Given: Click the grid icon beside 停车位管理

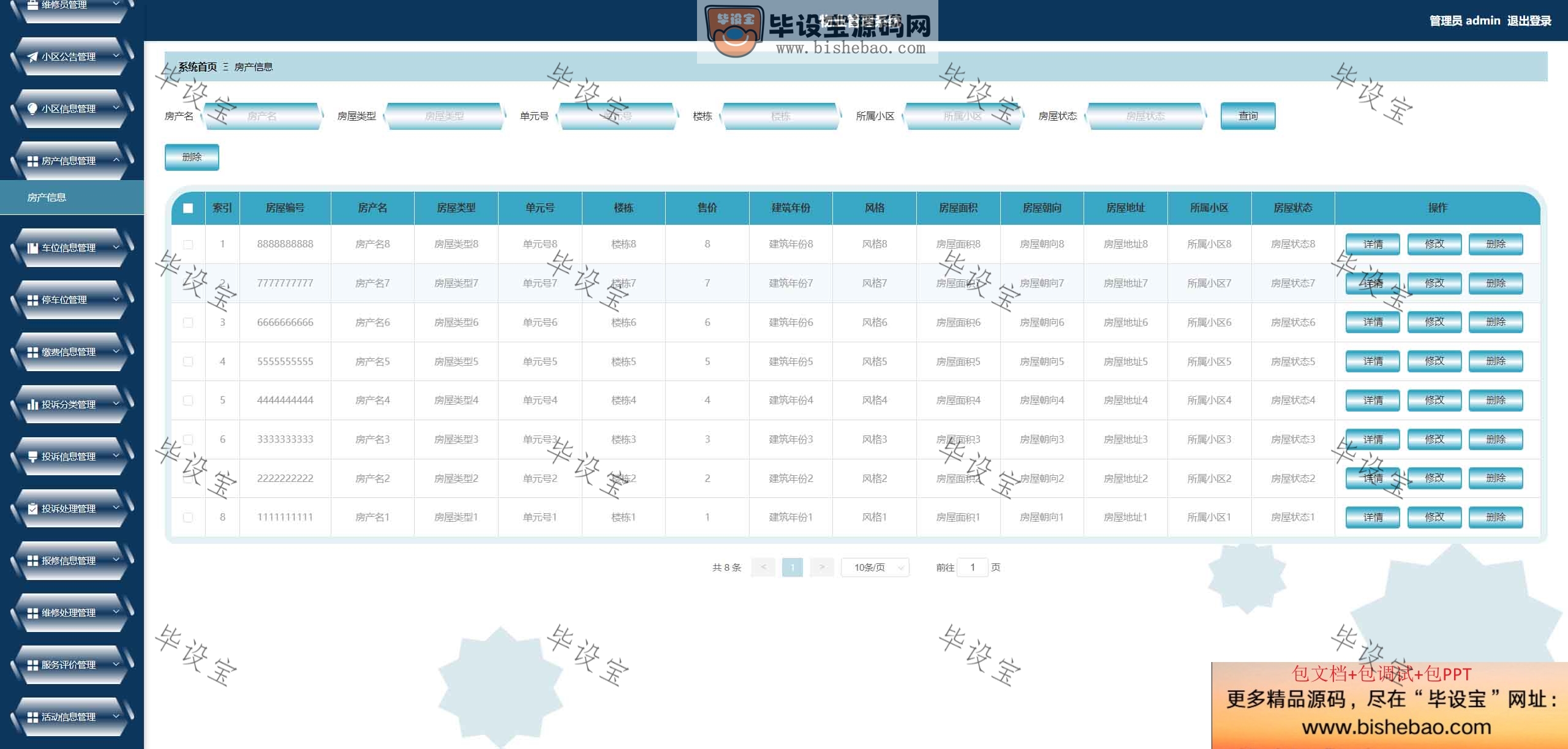Looking at the screenshot, I should point(32,300).
